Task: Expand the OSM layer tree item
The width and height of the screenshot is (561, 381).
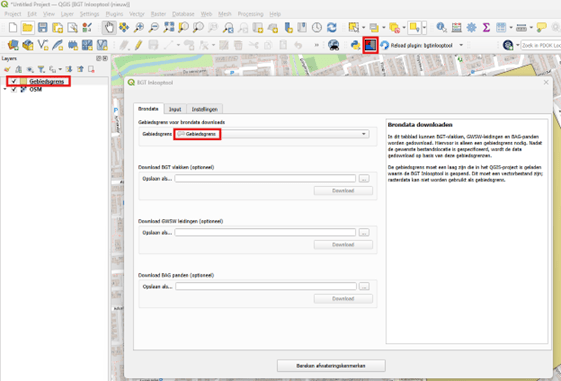Action: point(5,89)
